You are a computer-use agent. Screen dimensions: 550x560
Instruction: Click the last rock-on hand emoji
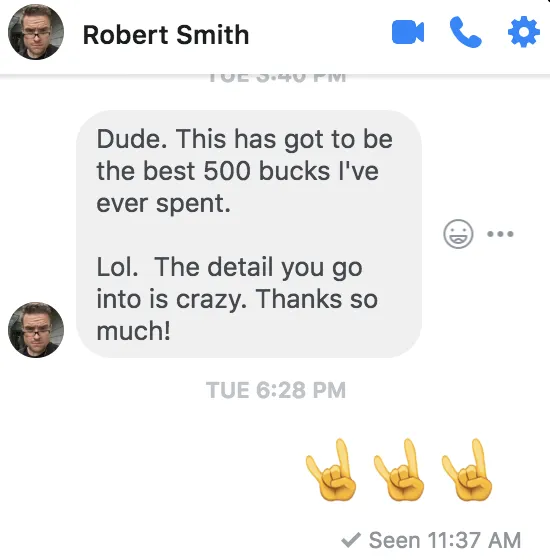coord(467,470)
